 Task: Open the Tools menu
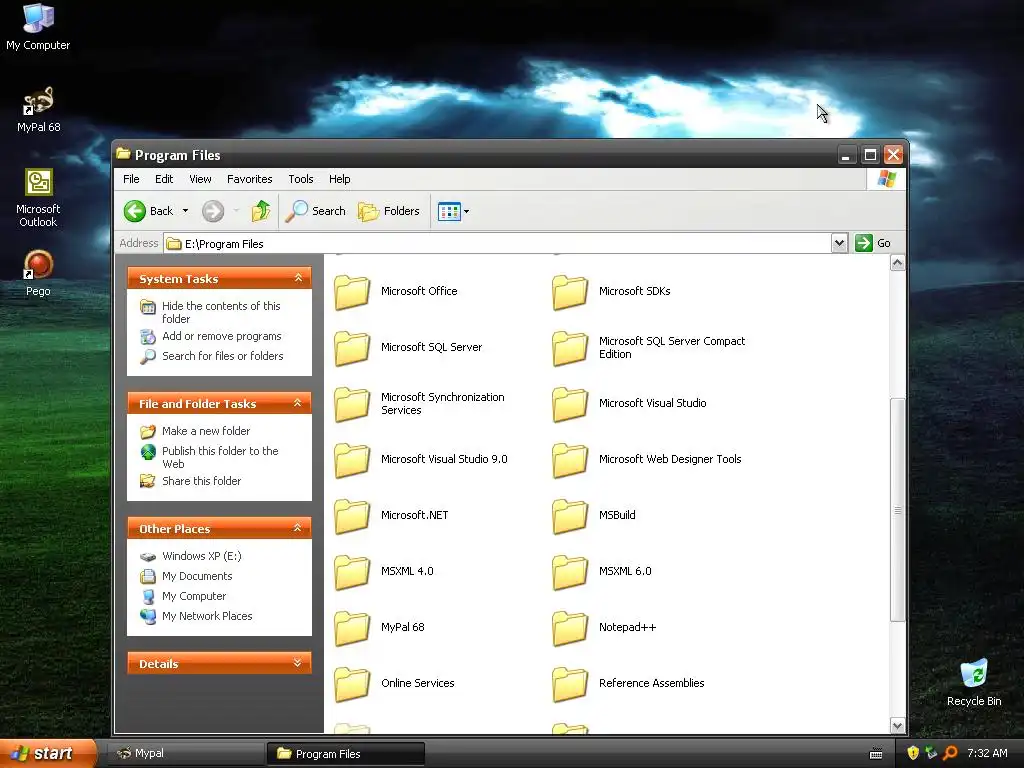point(300,179)
